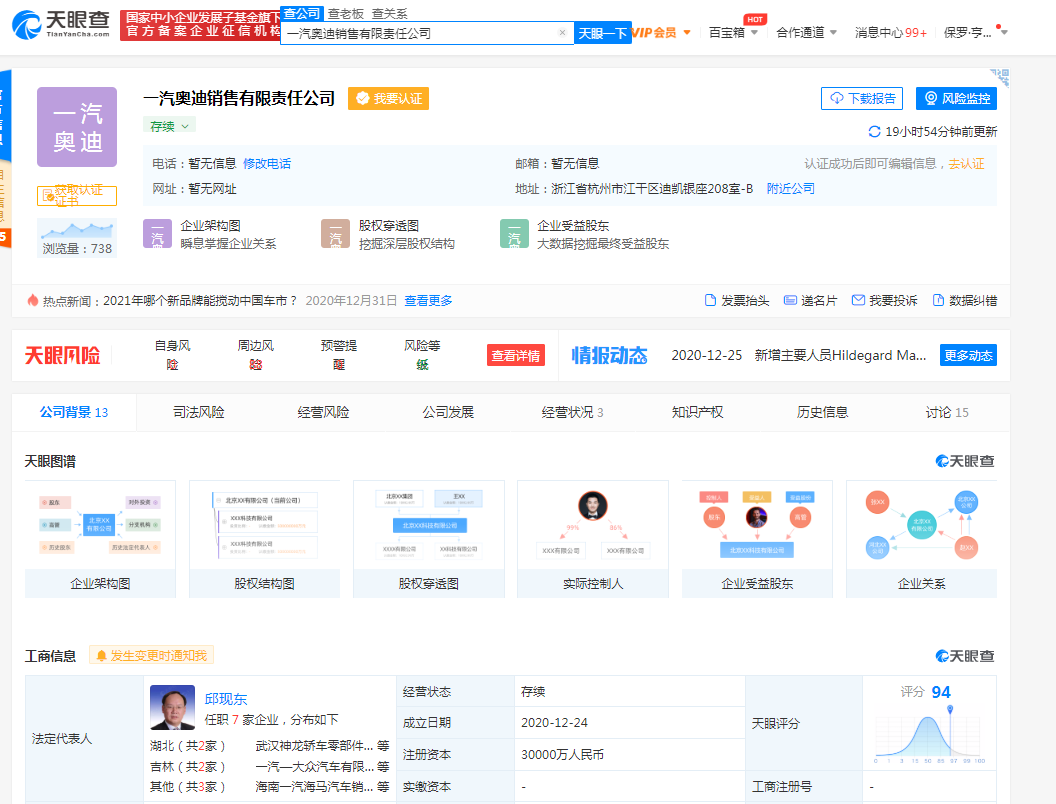This screenshot has height=804, width=1056.
Task: Switch to the 公司发展 tab
Action: pyautogui.click(x=448, y=412)
